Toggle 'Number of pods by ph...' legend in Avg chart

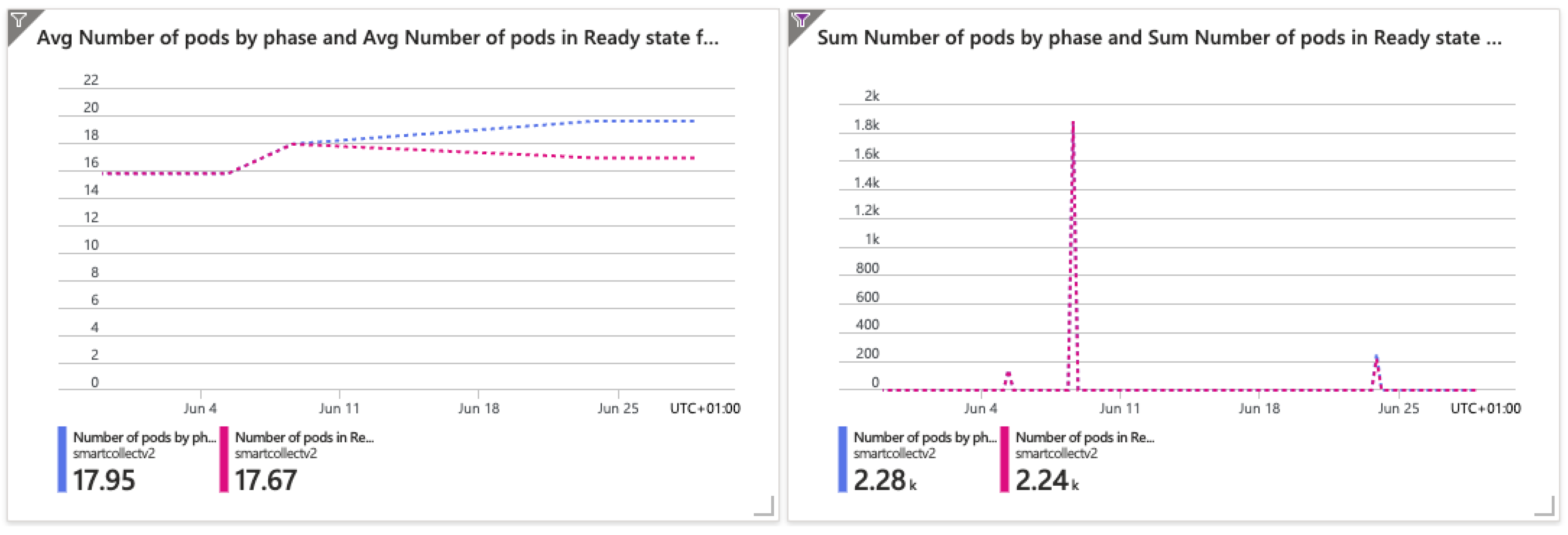pos(144,437)
